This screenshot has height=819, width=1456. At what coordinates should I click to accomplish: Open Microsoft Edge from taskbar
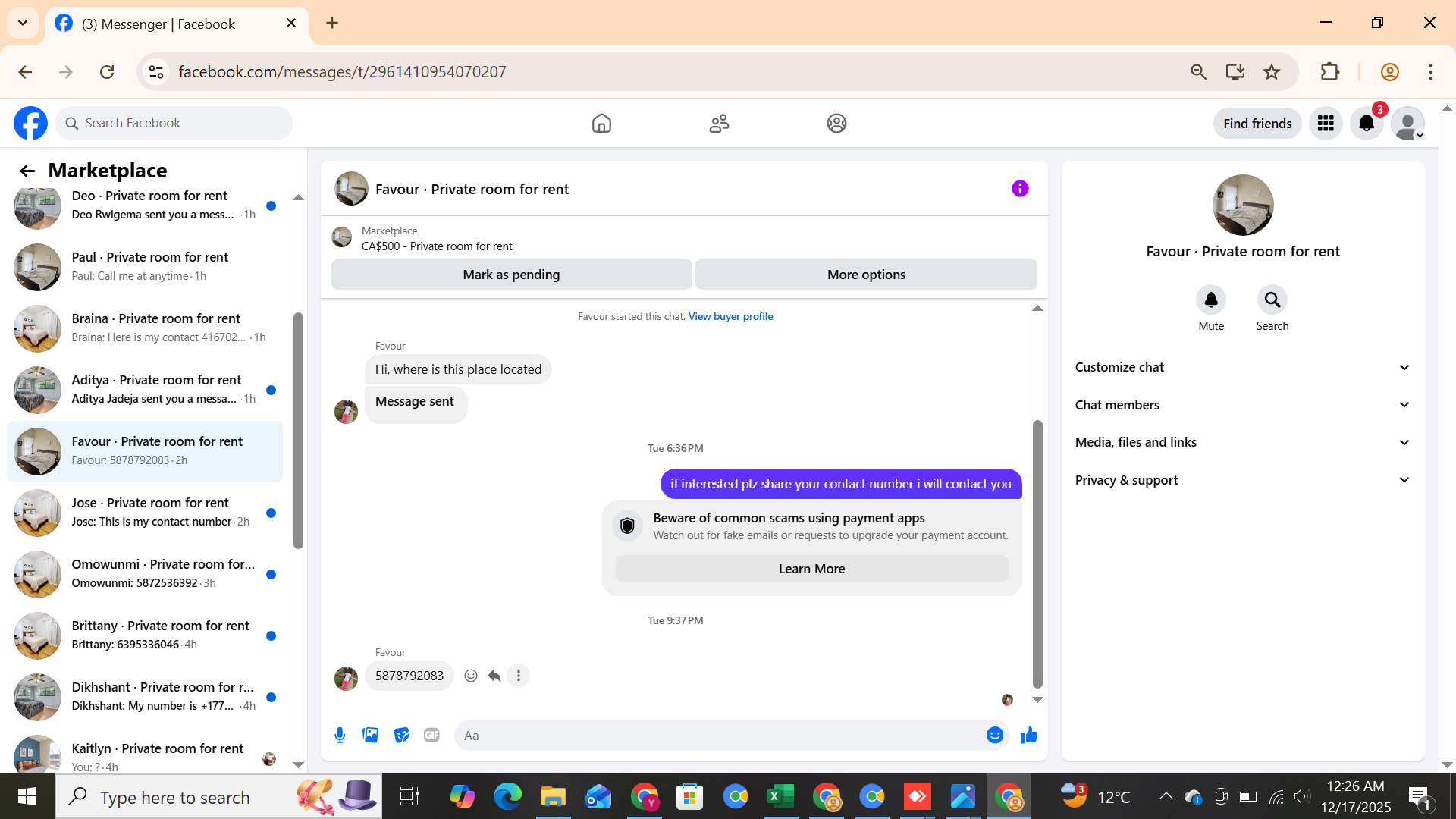507,796
